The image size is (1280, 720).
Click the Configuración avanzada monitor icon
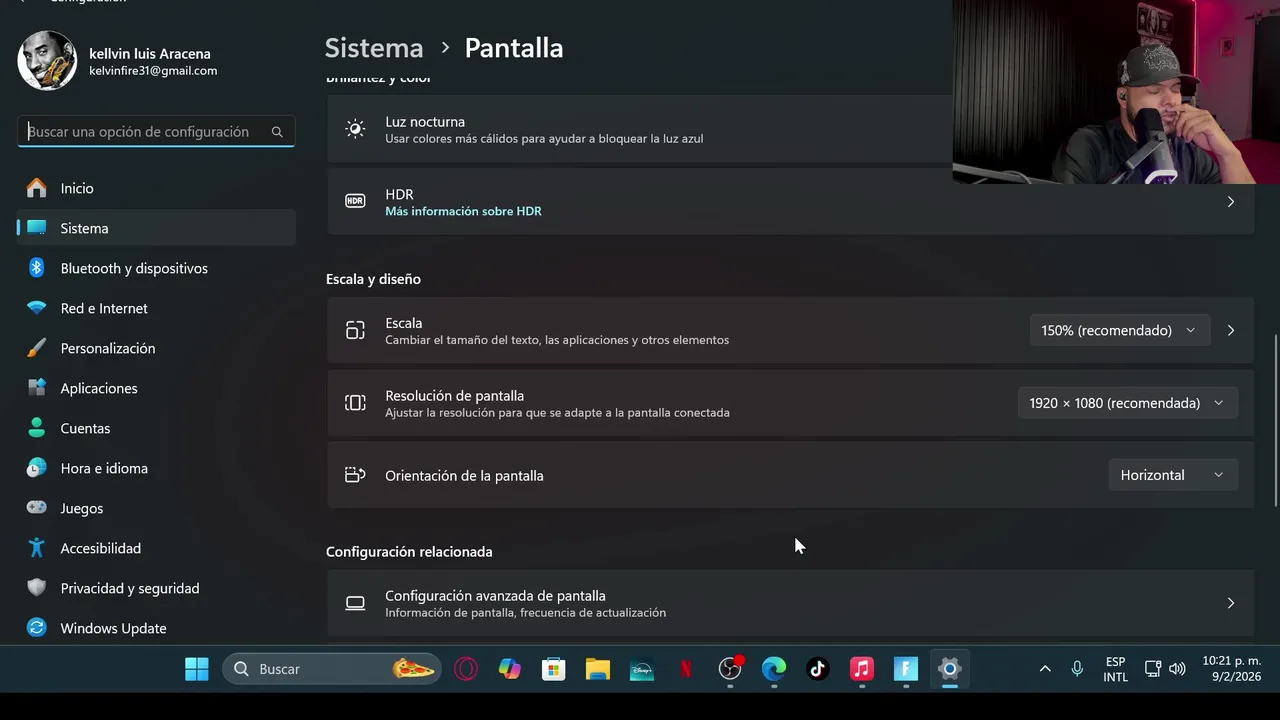[x=355, y=603]
